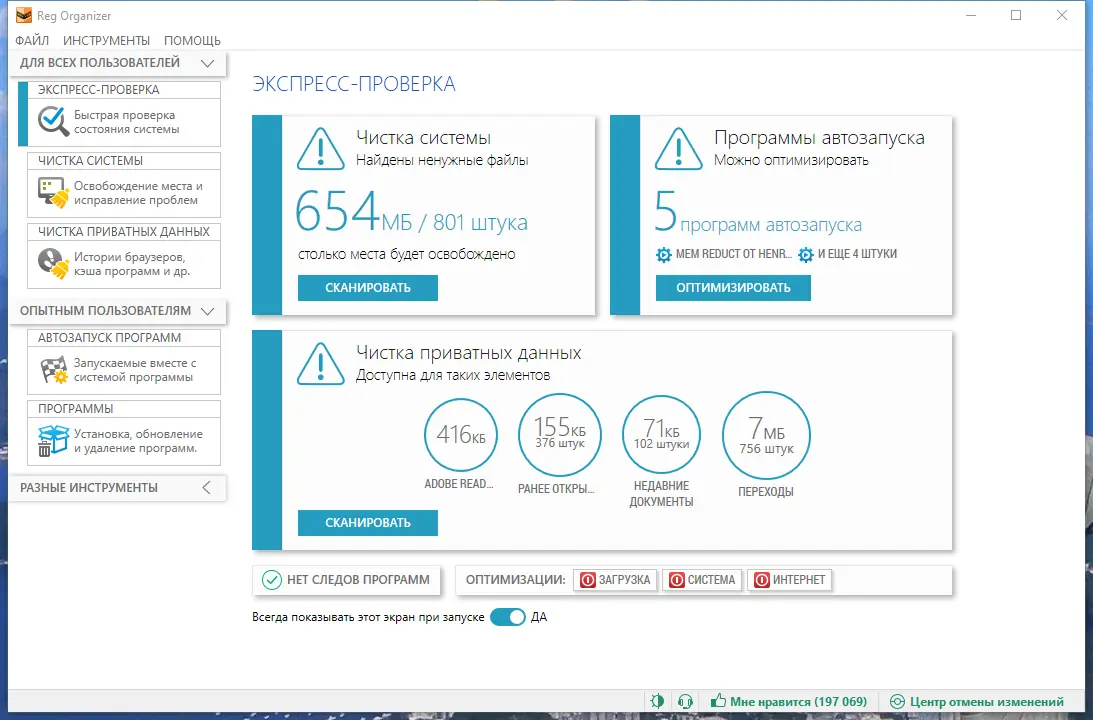1093x720 pixels.
Task: Click 'ОПТИМИЗАЦИИ:' label
Action: coord(515,580)
